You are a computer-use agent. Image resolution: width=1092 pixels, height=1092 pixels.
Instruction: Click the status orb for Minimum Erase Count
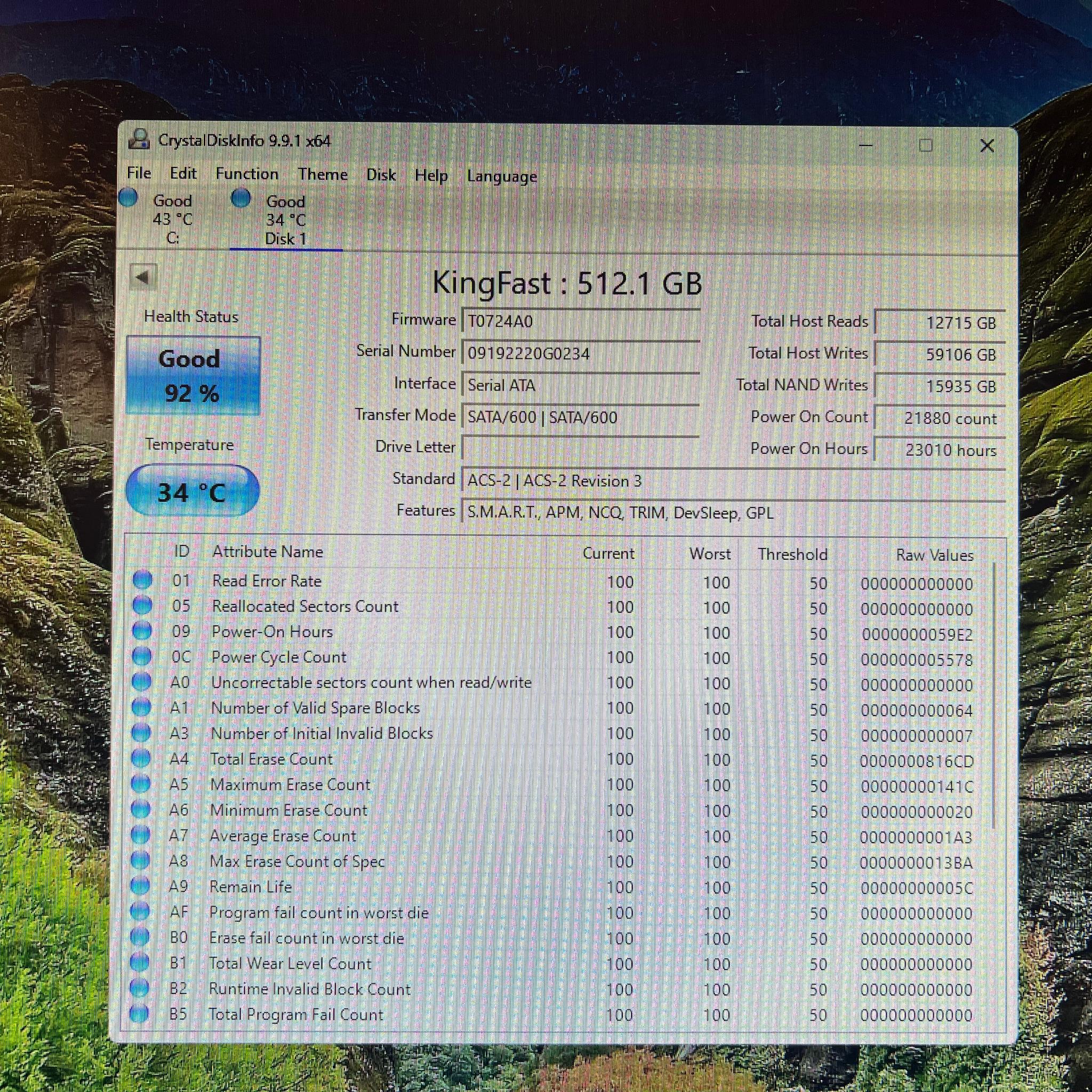(x=141, y=809)
